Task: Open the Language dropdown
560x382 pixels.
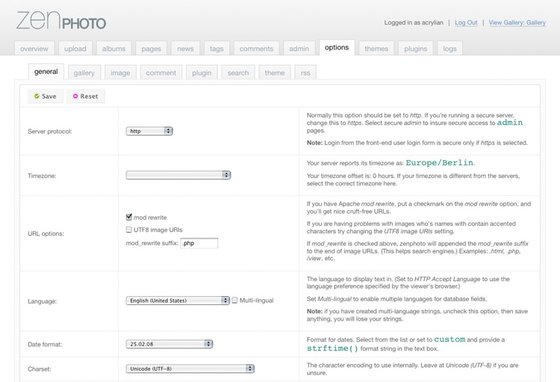Action: [178, 300]
